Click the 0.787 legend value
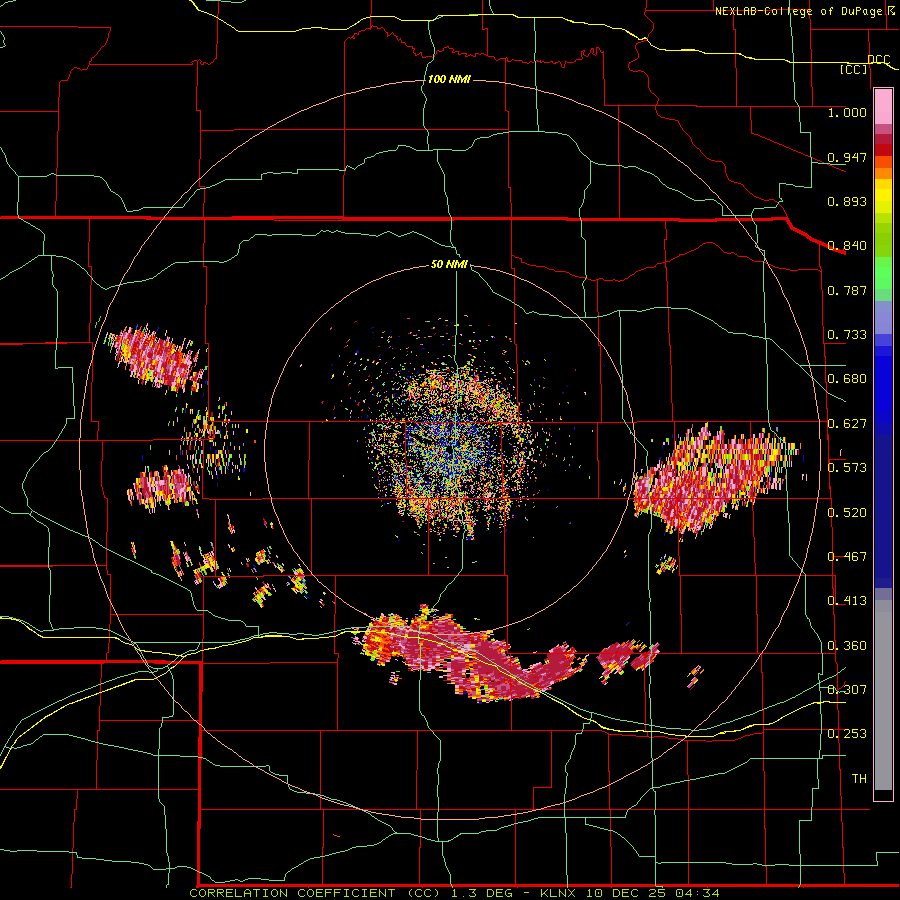This screenshot has height=900, width=900. [x=847, y=290]
